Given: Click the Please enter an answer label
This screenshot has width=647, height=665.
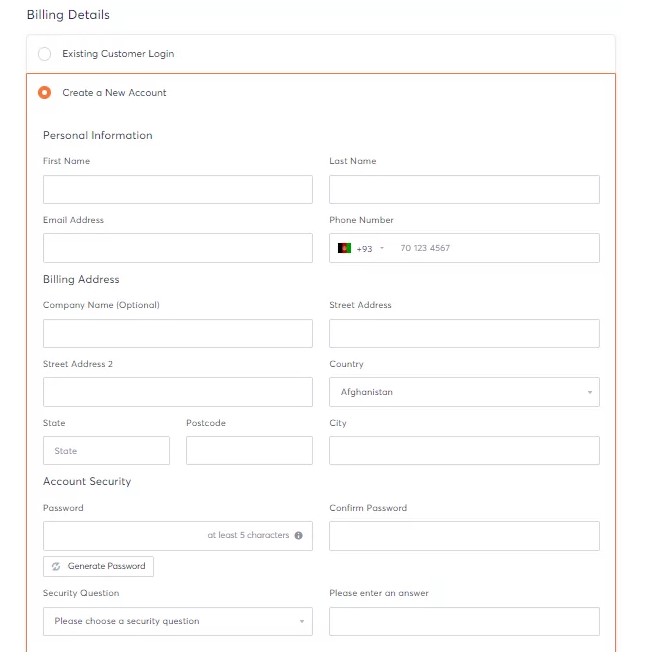Looking at the screenshot, I should pos(379,593).
